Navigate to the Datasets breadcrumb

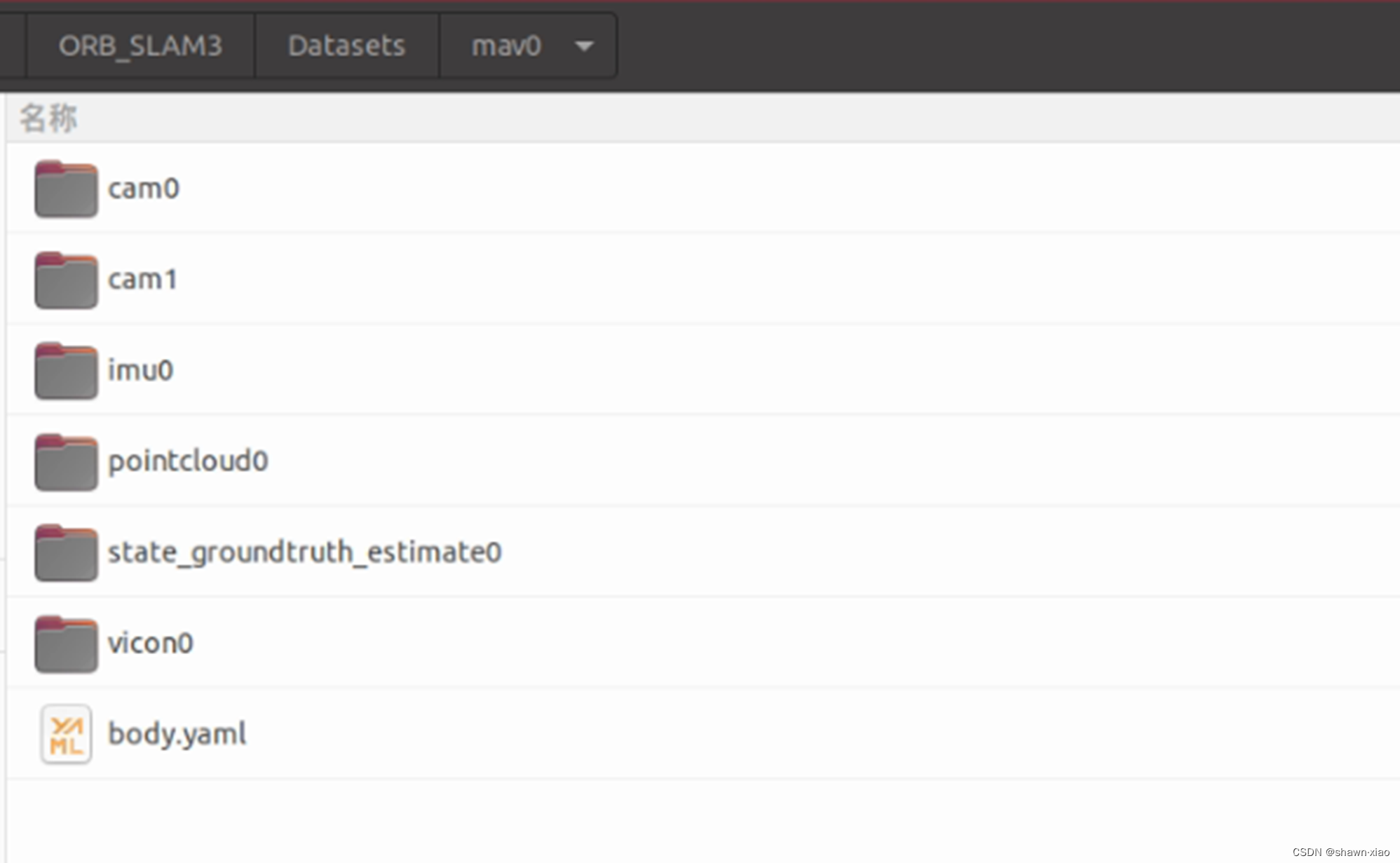(x=345, y=46)
